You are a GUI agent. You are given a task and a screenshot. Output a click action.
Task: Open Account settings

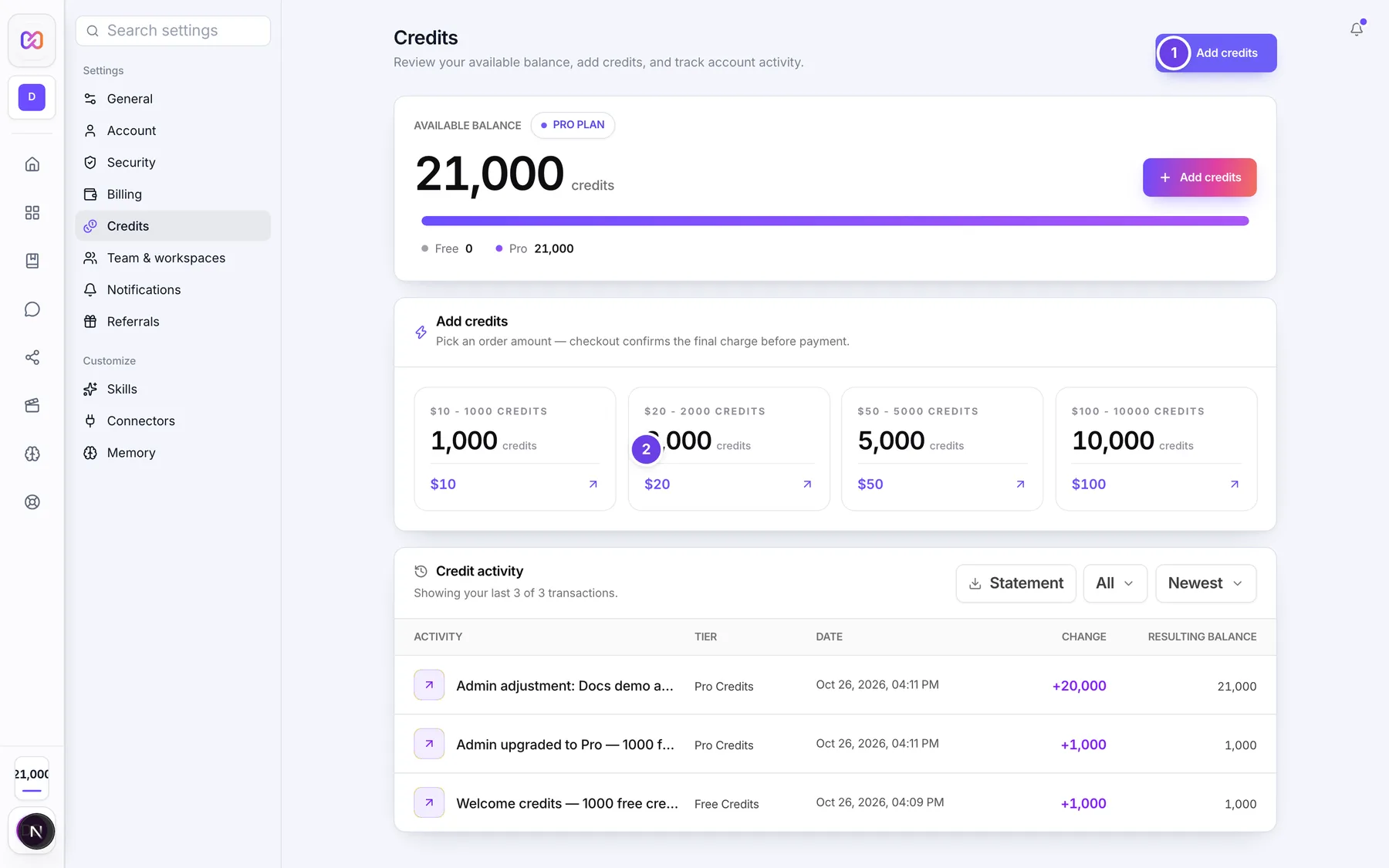point(173,130)
